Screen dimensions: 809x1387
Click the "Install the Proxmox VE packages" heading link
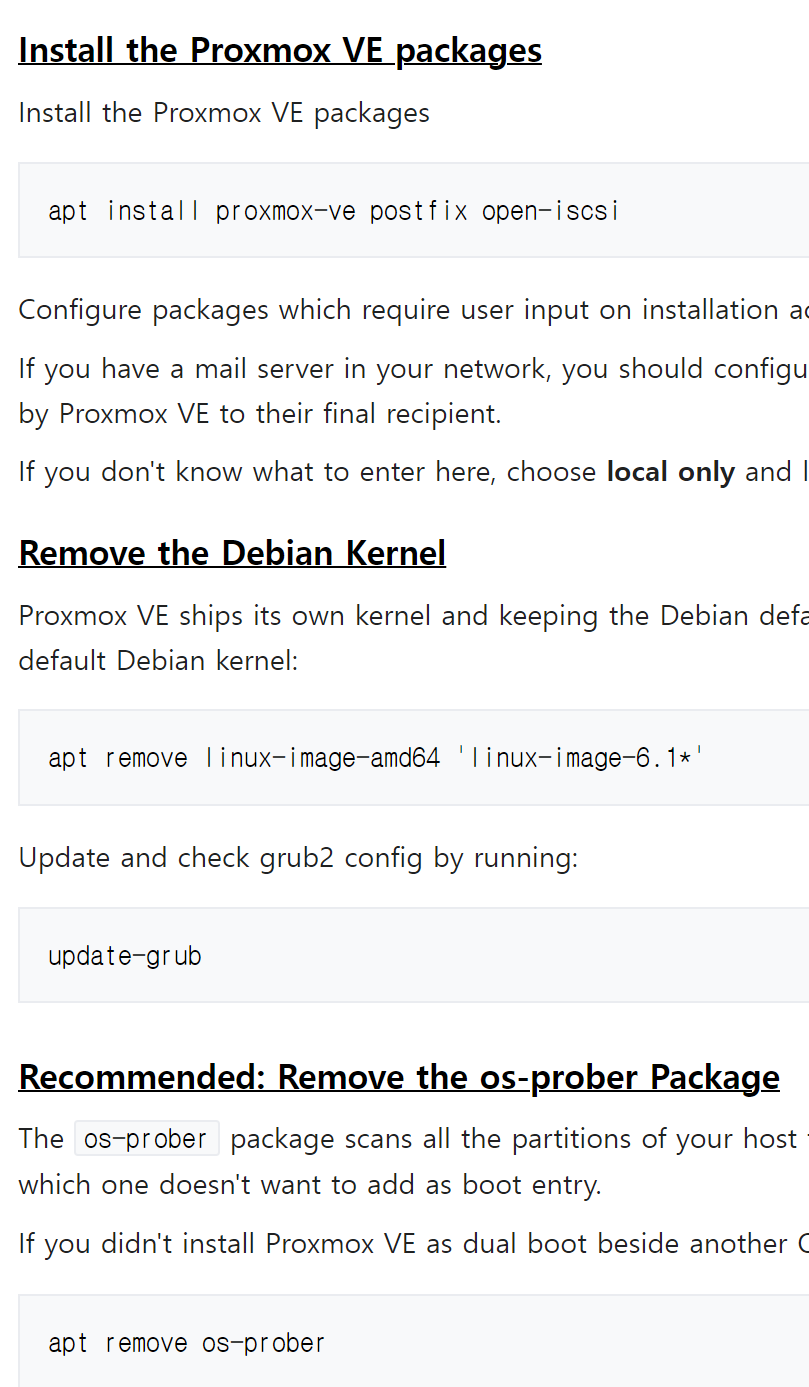coord(280,50)
